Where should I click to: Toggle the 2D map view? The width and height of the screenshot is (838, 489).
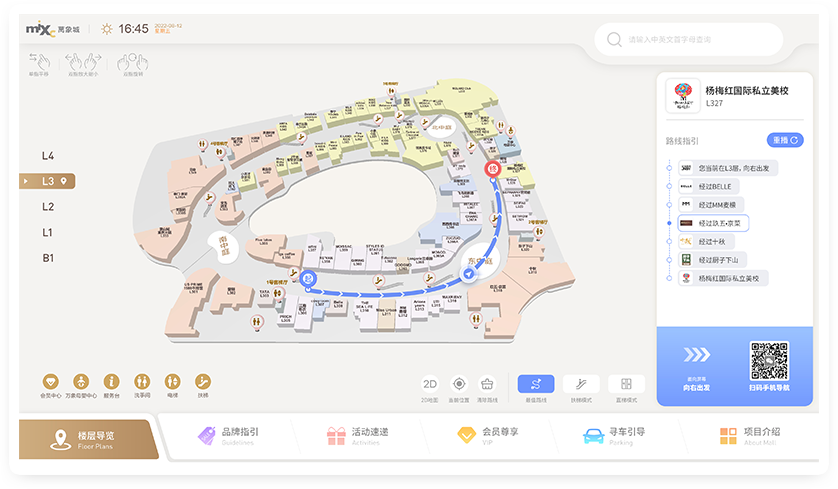(x=430, y=383)
